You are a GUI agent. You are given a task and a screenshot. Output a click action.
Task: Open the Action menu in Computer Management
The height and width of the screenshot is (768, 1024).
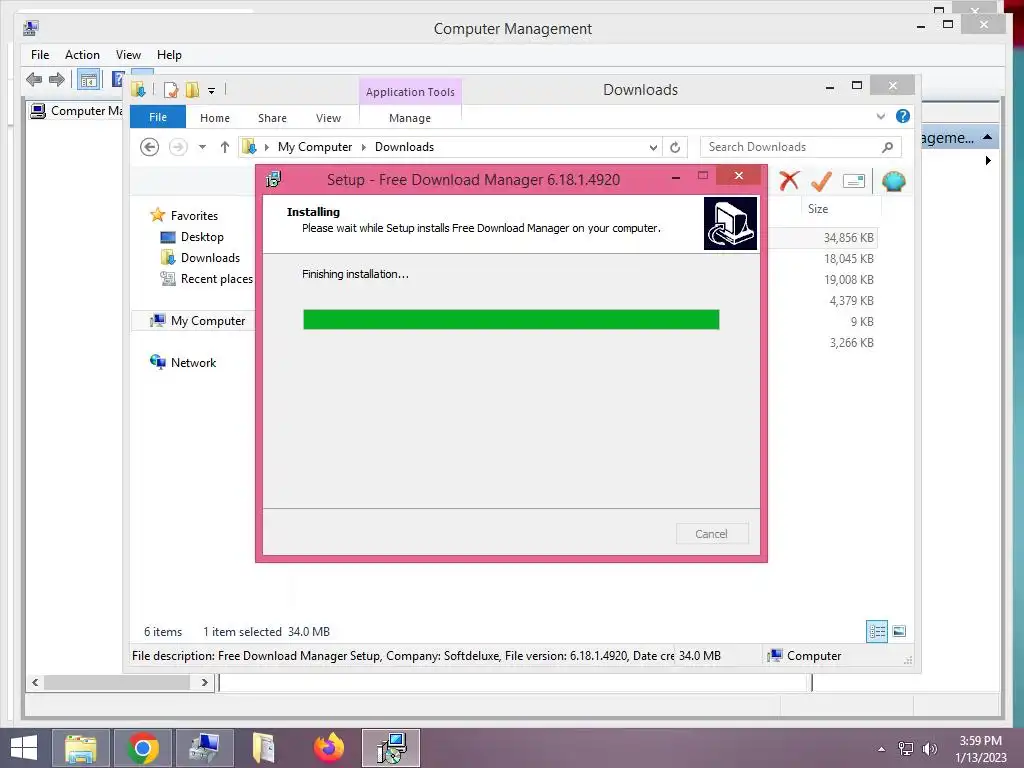(82, 55)
